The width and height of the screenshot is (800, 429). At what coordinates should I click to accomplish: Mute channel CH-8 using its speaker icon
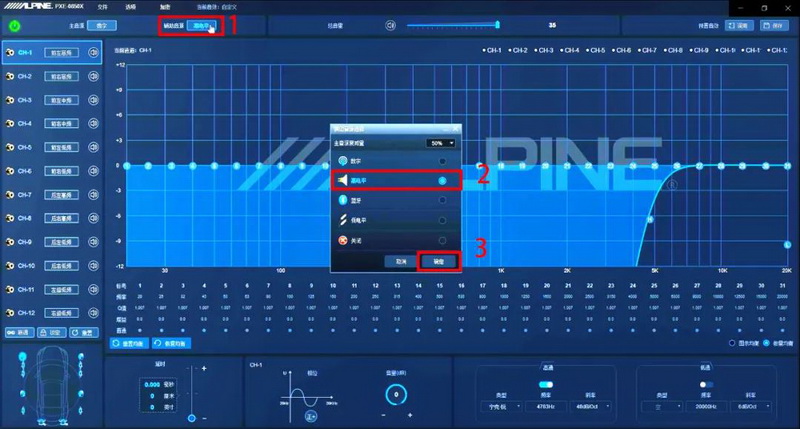pos(93,218)
